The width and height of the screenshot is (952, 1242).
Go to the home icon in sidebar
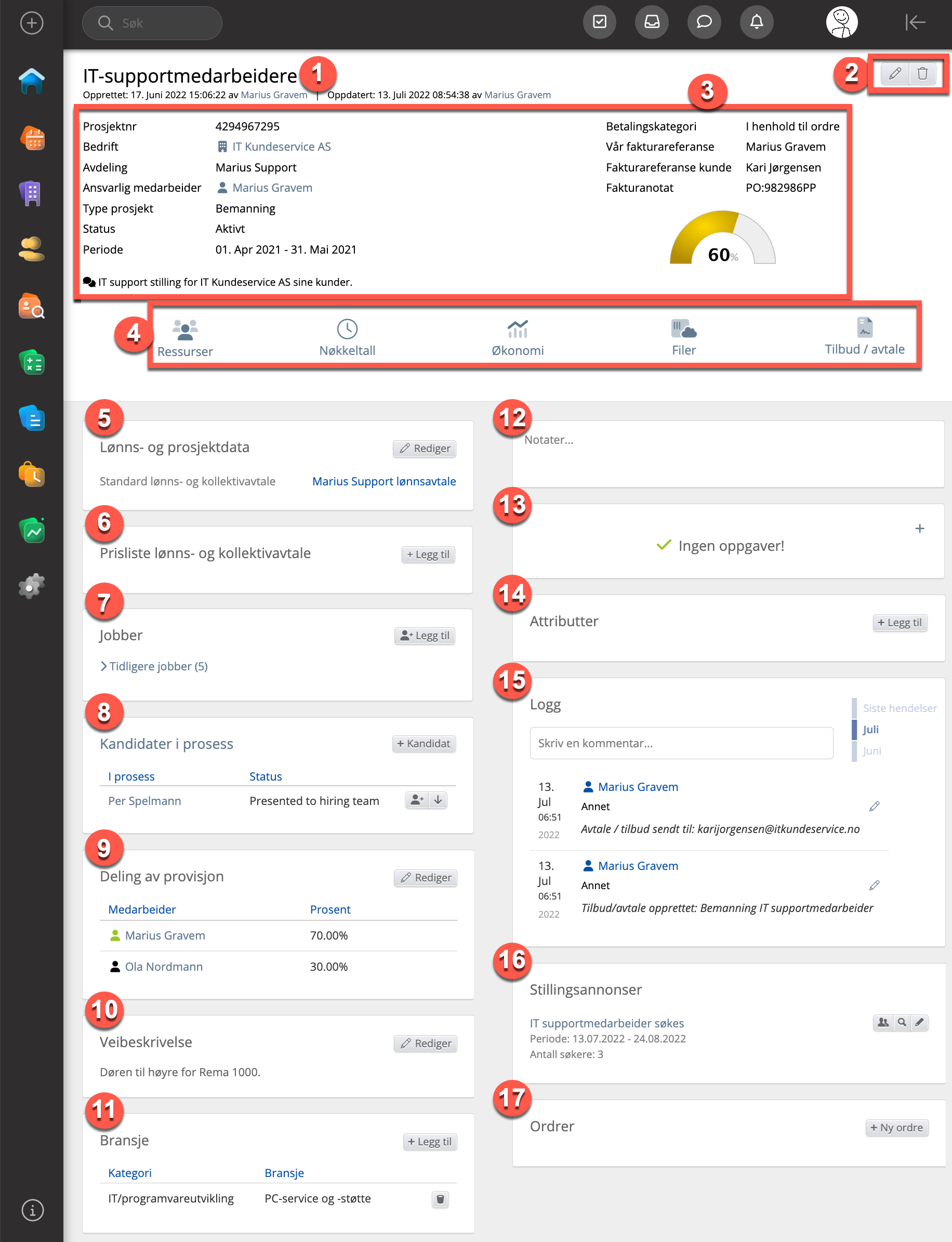tap(32, 81)
